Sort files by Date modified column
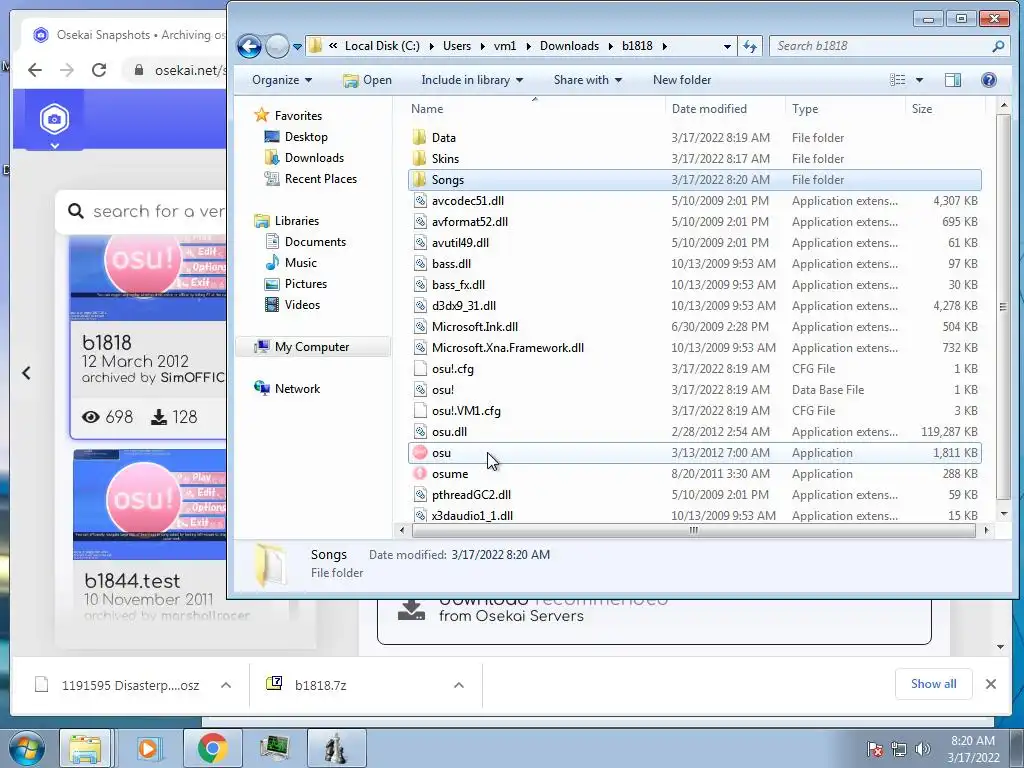1024x768 pixels. point(726,109)
